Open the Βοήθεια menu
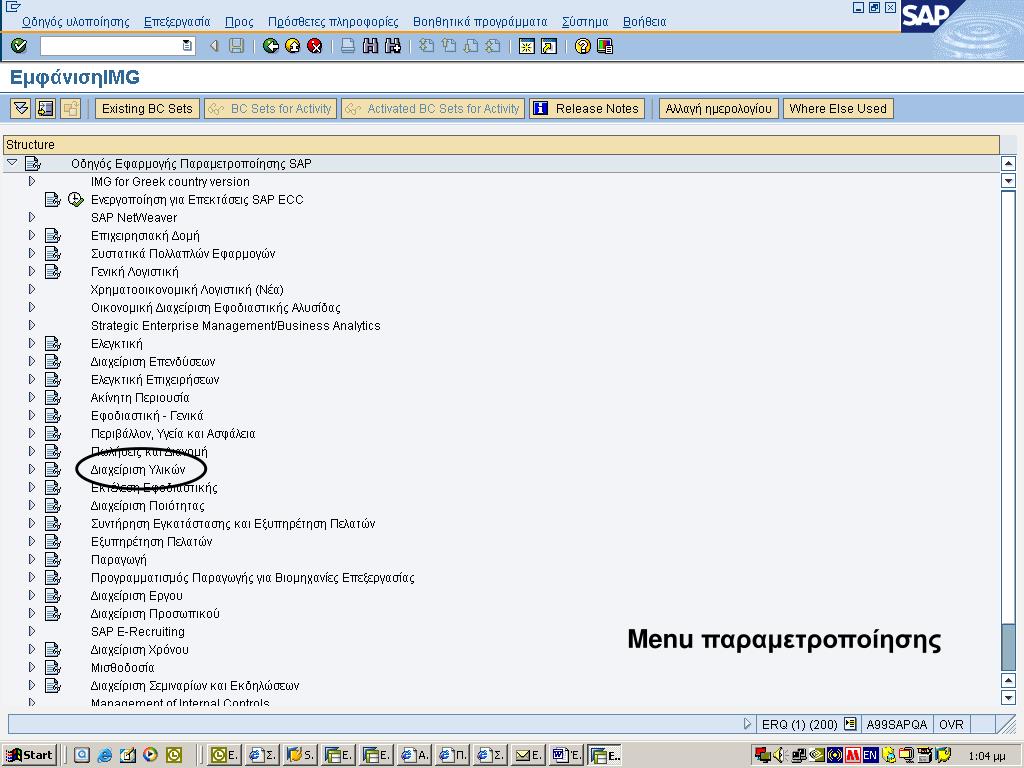1024x768 pixels. pos(645,22)
